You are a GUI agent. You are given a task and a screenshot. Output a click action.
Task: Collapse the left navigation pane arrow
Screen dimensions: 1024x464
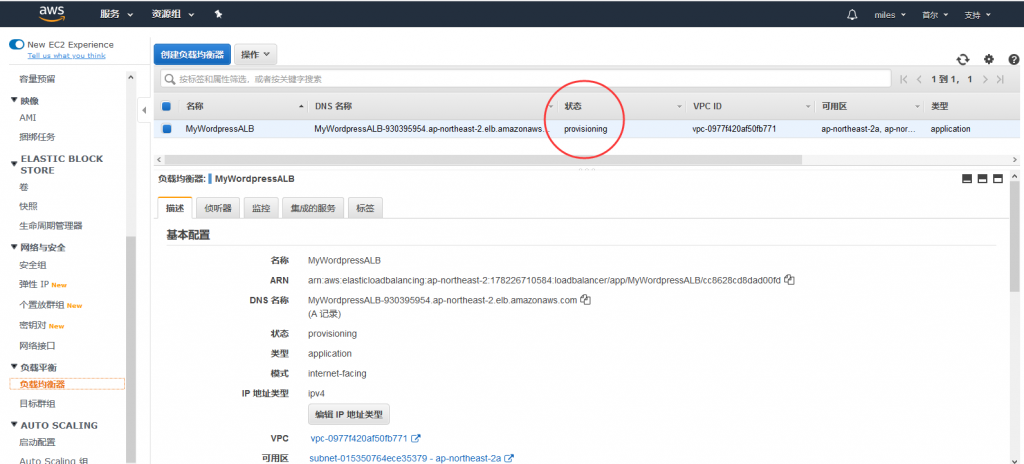point(144,110)
